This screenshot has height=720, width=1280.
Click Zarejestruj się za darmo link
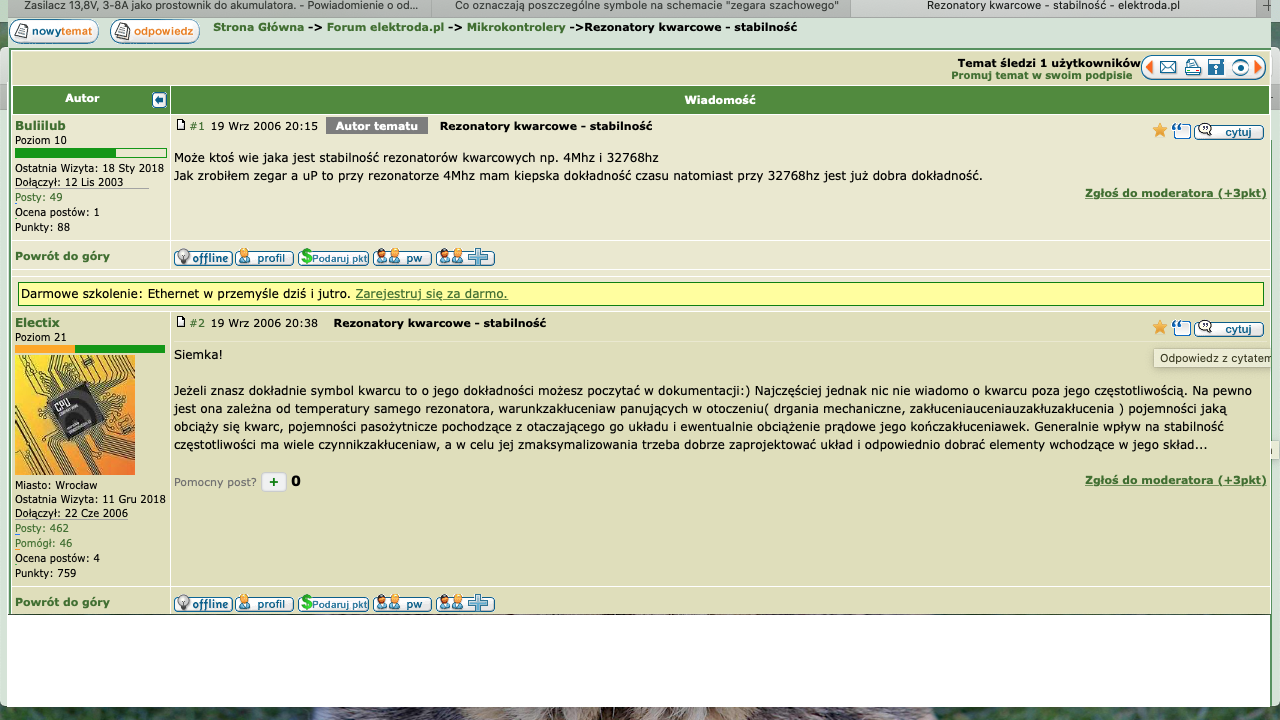coord(431,294)
